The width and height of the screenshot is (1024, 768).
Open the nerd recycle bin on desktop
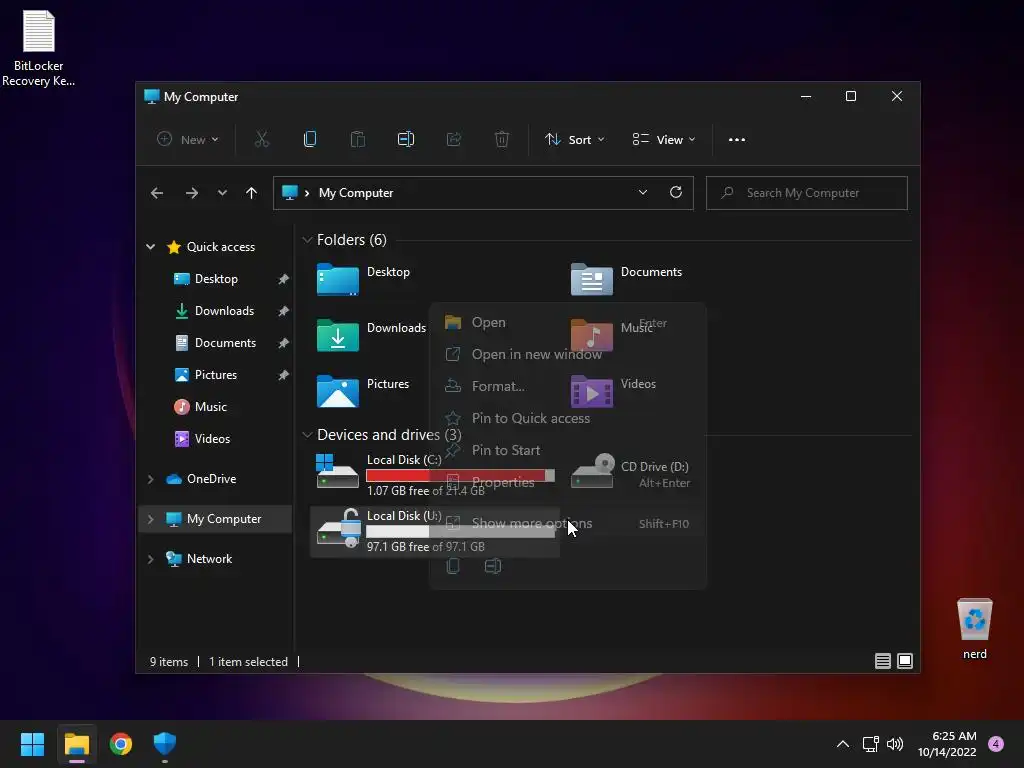(974, 628)
